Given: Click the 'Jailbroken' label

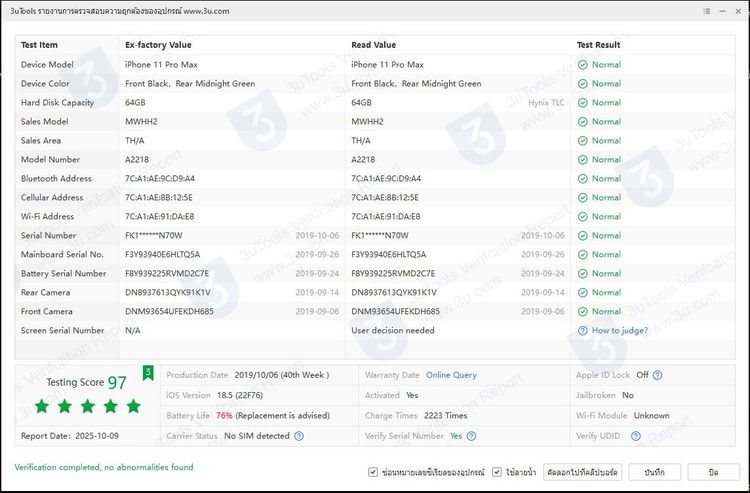Looking at the screenshot, I should 596,395.
